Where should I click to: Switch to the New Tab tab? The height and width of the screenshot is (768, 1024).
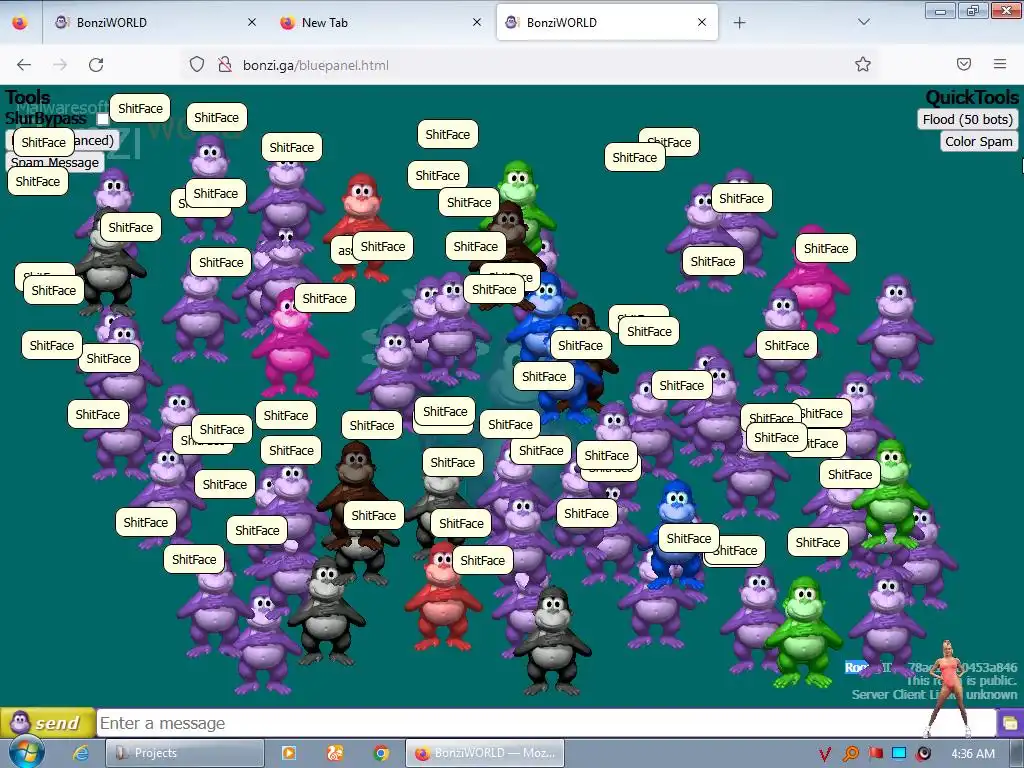click(x=381, y=22)
